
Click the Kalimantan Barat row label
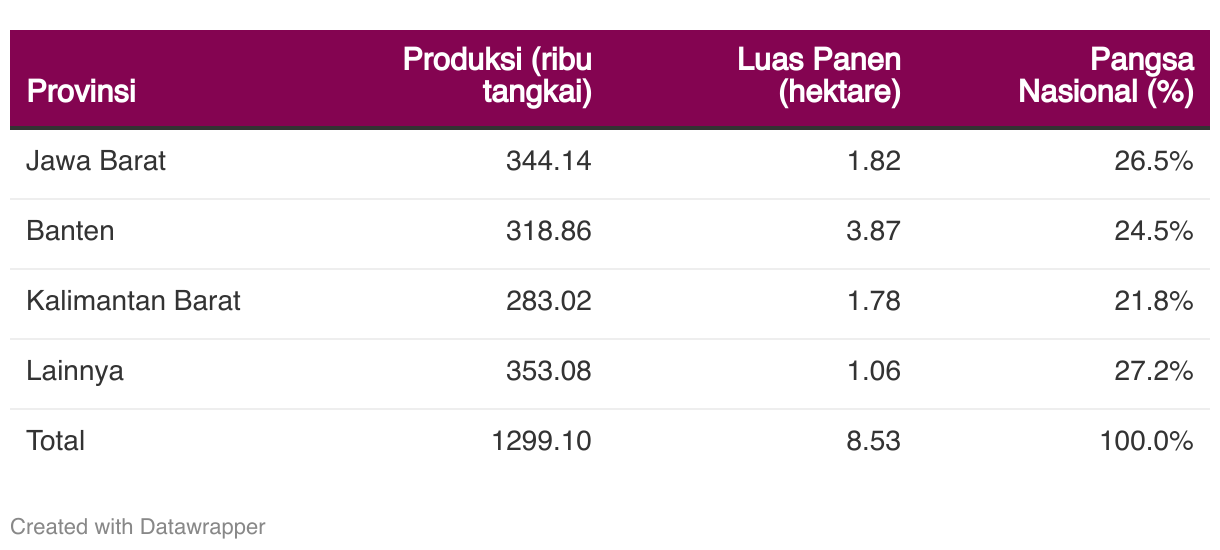(x=134, y=301)
